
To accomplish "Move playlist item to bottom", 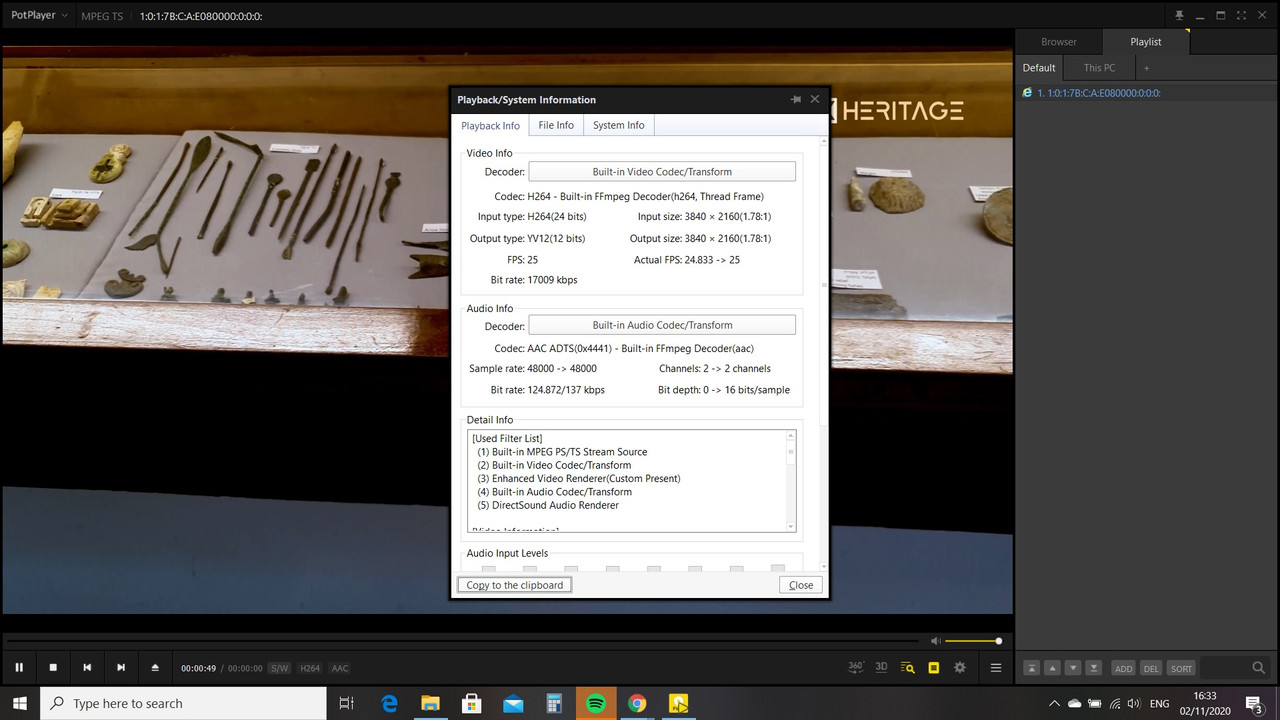I will click(1094, 668).
